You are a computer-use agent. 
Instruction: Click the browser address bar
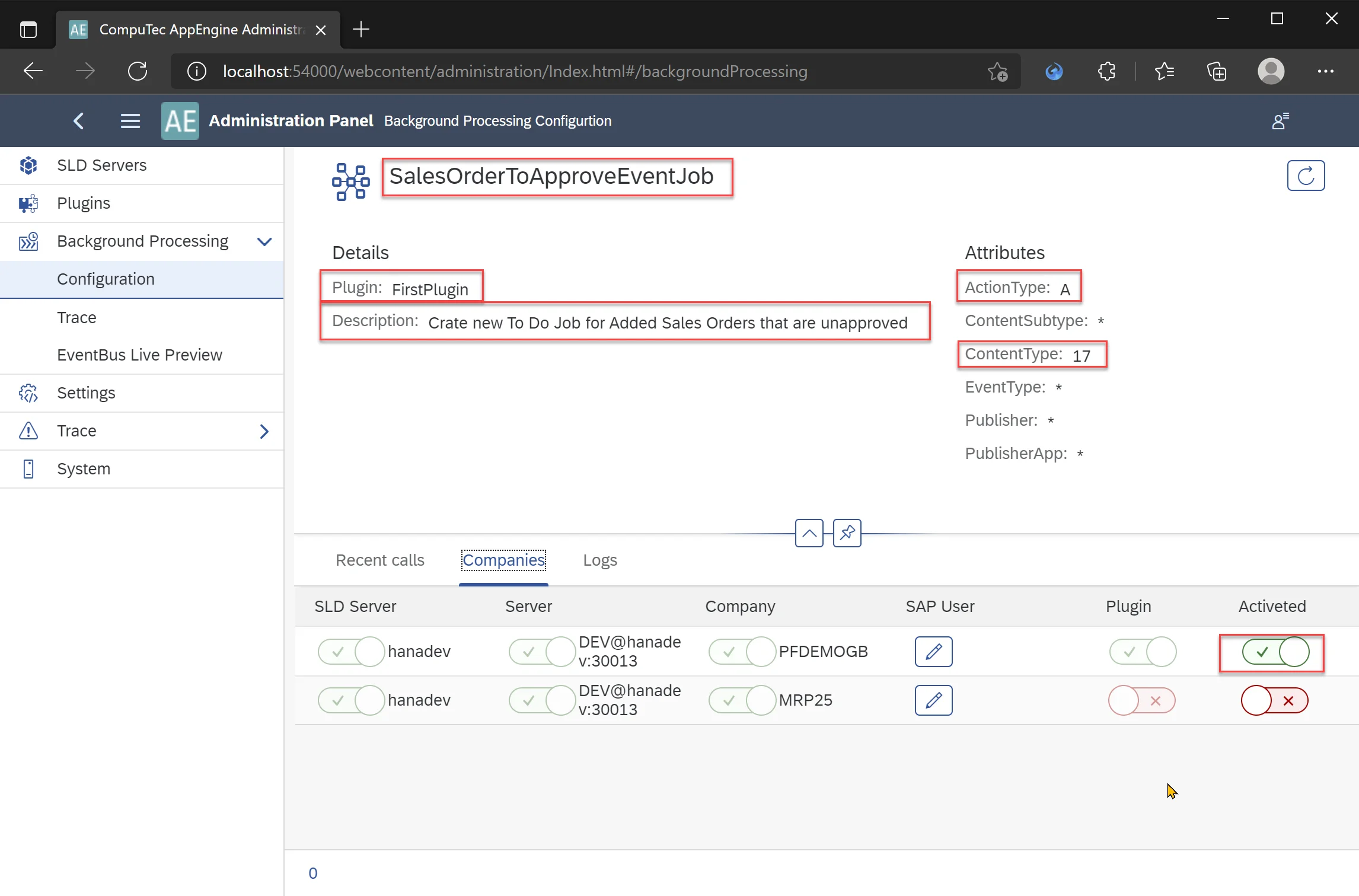pyautogui.click(x=515, y=71)
